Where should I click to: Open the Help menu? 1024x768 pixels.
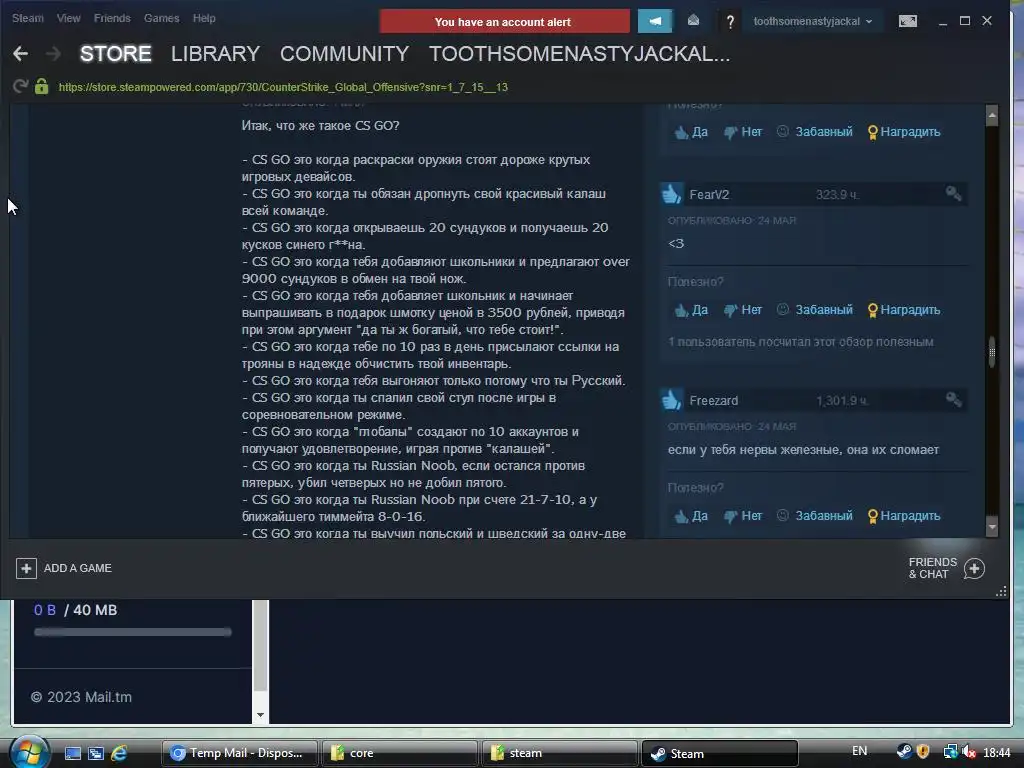pos(204,18)
